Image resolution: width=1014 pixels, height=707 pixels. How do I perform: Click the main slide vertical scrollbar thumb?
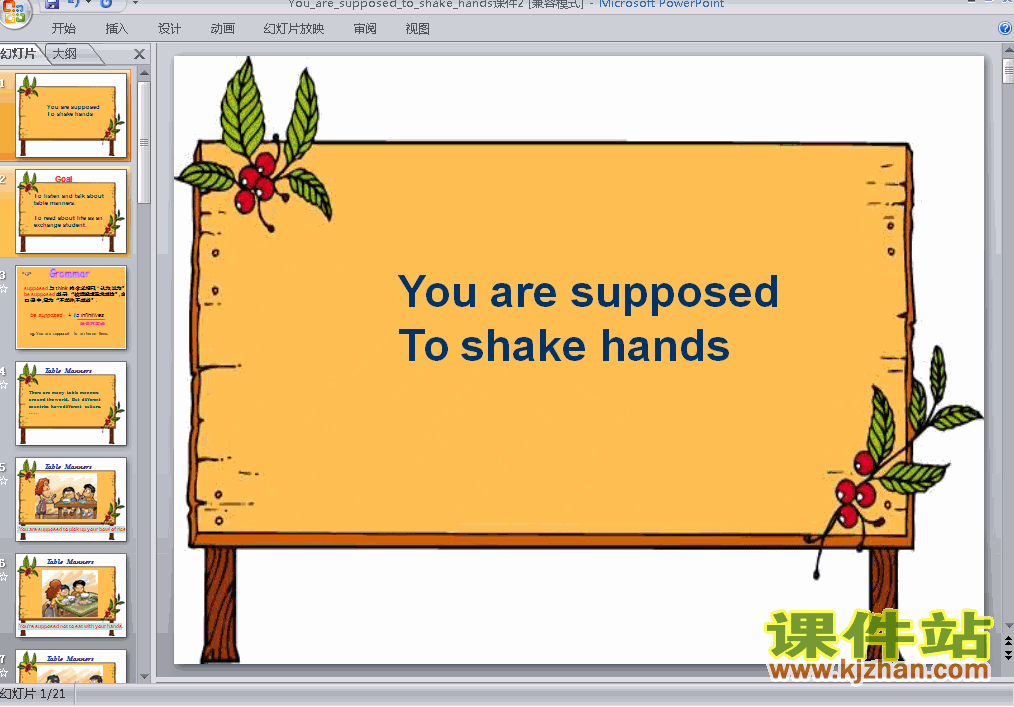click(1008, 71)
